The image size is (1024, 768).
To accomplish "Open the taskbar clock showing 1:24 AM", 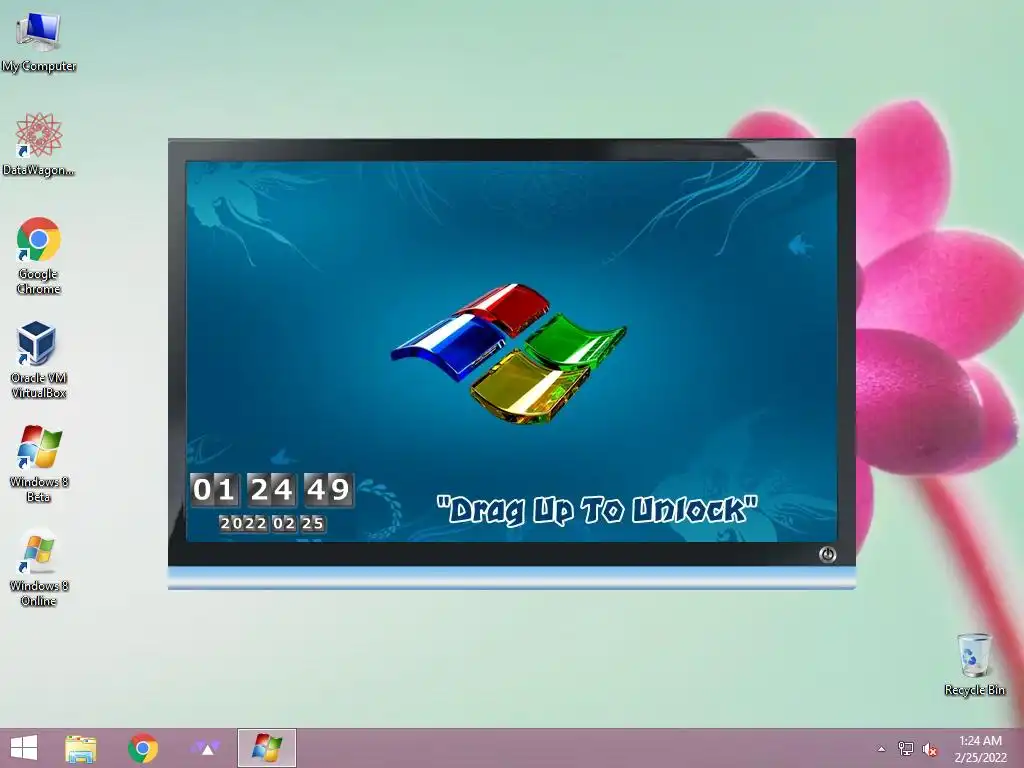I will click(x=980, y=749).
